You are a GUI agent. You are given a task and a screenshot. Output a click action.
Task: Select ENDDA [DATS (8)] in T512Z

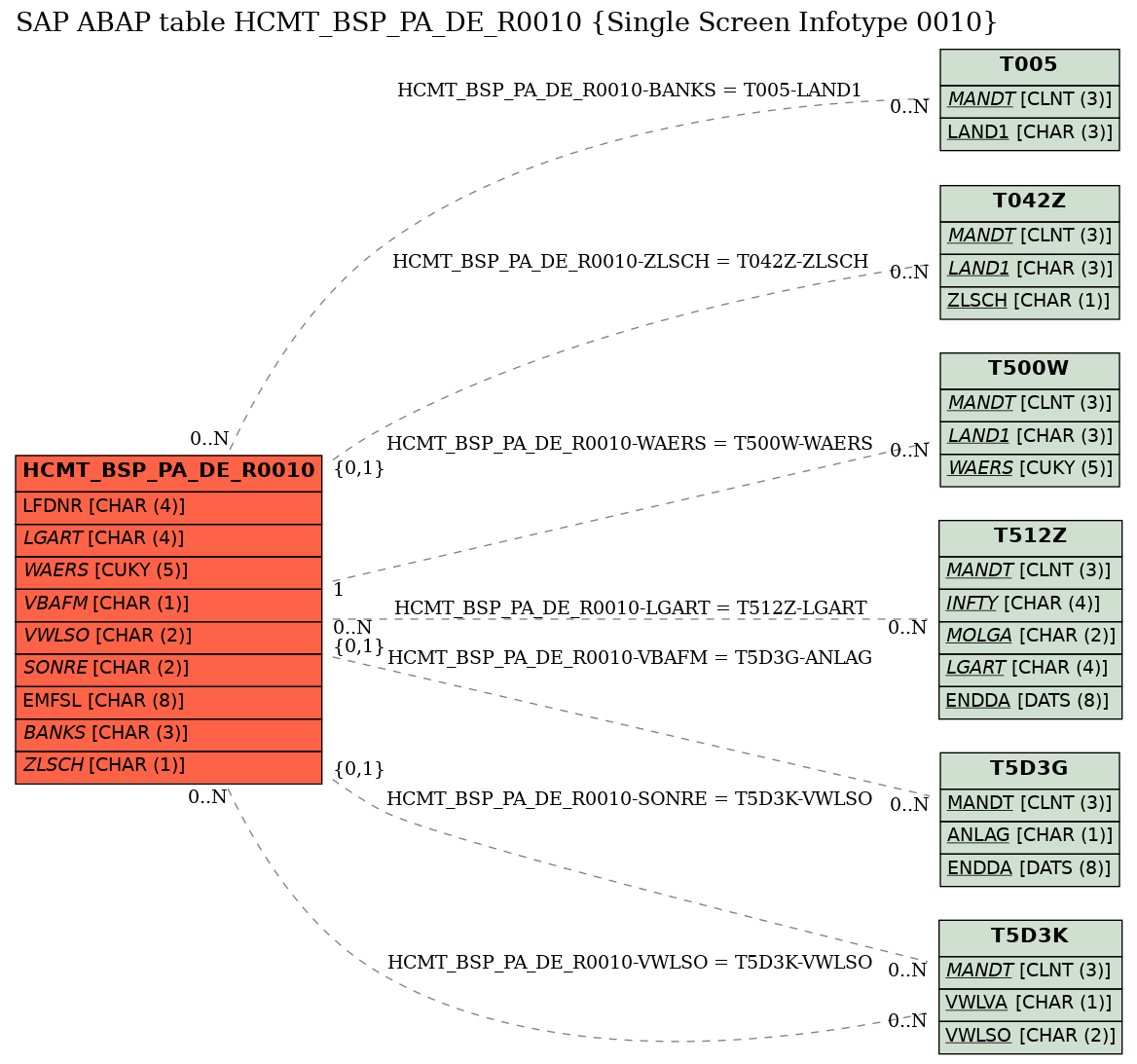point(1030,702)
